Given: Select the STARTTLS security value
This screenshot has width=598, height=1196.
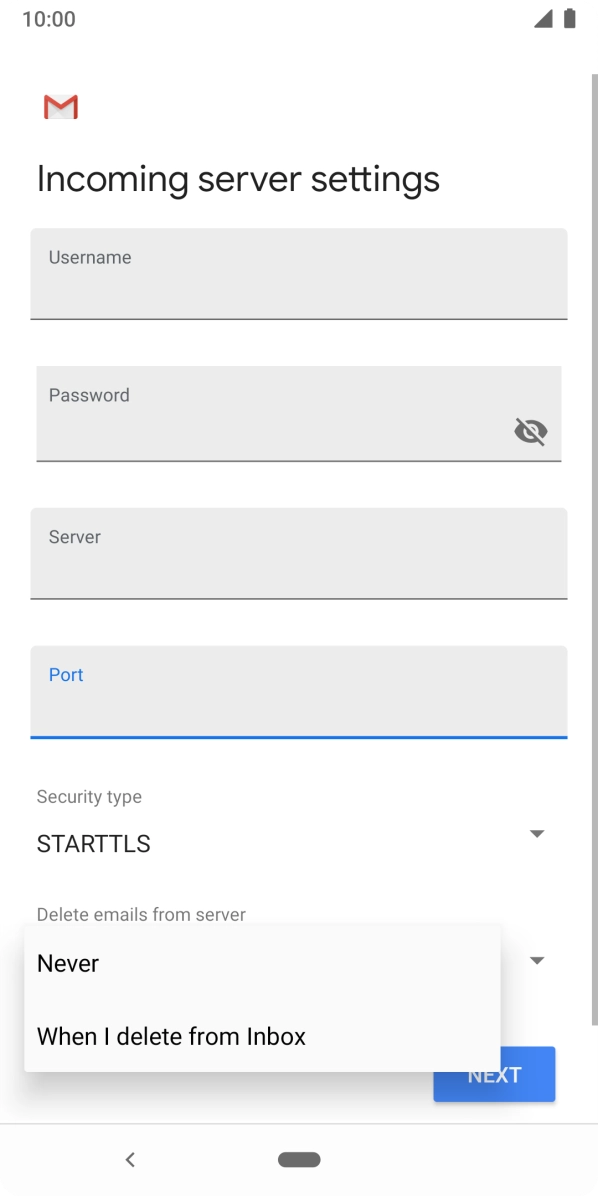Looking at the screenshot, I should (x=93, y=843).
